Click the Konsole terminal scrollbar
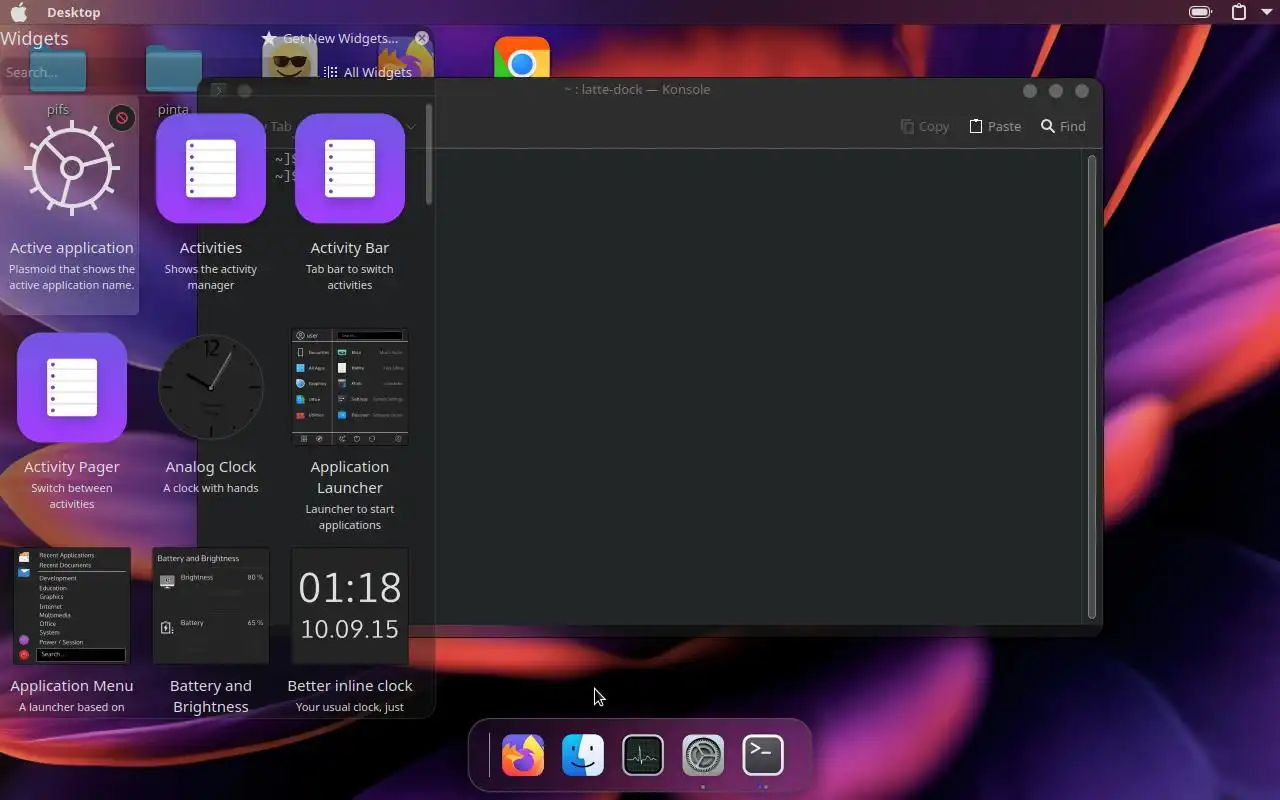This screenshot has width=1280, height=800. coord(1092,385)
